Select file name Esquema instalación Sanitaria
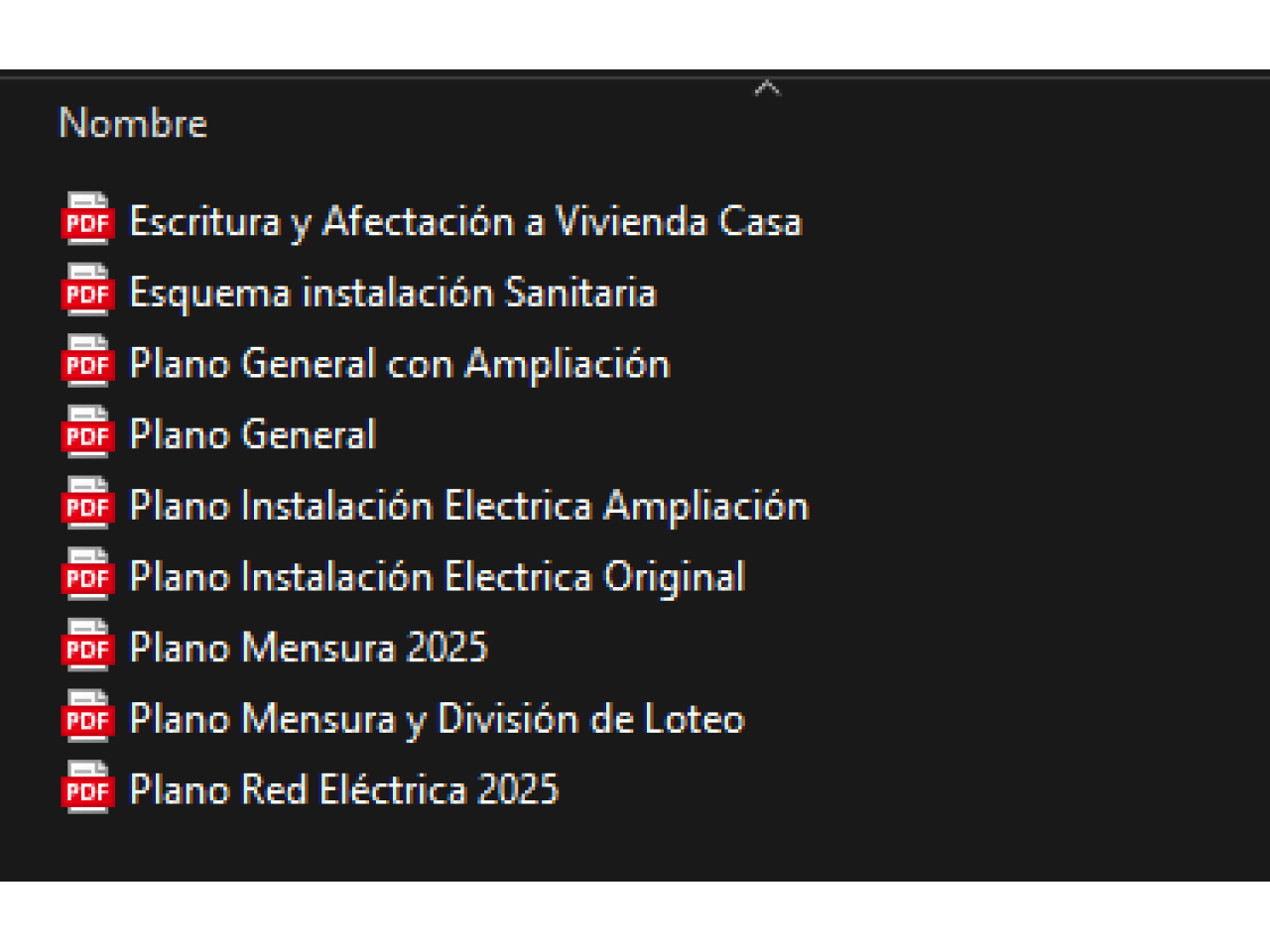Image resolution: width=1270 pixels, height=952 pixels. point(392,293)
